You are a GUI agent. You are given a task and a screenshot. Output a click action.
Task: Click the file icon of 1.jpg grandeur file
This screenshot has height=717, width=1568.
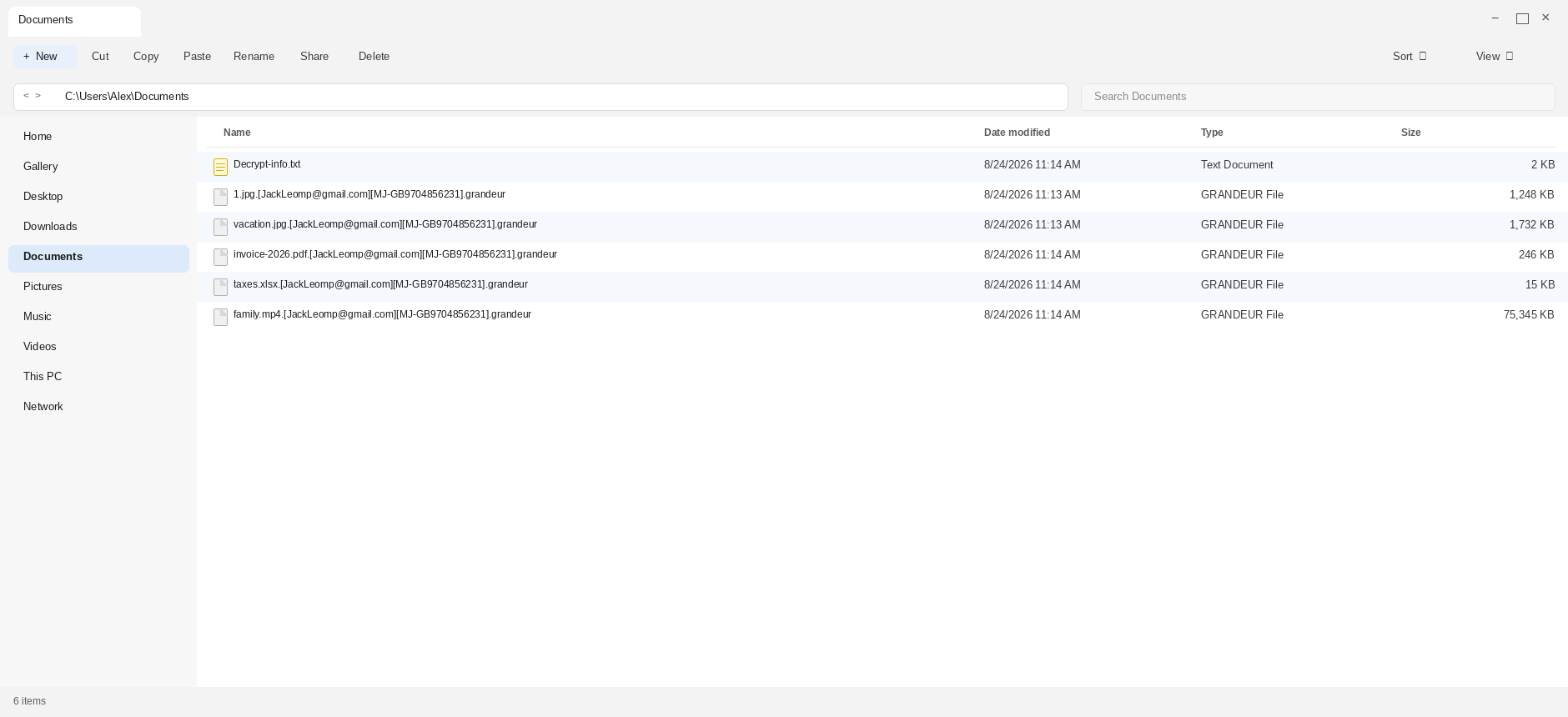(220, 198)
